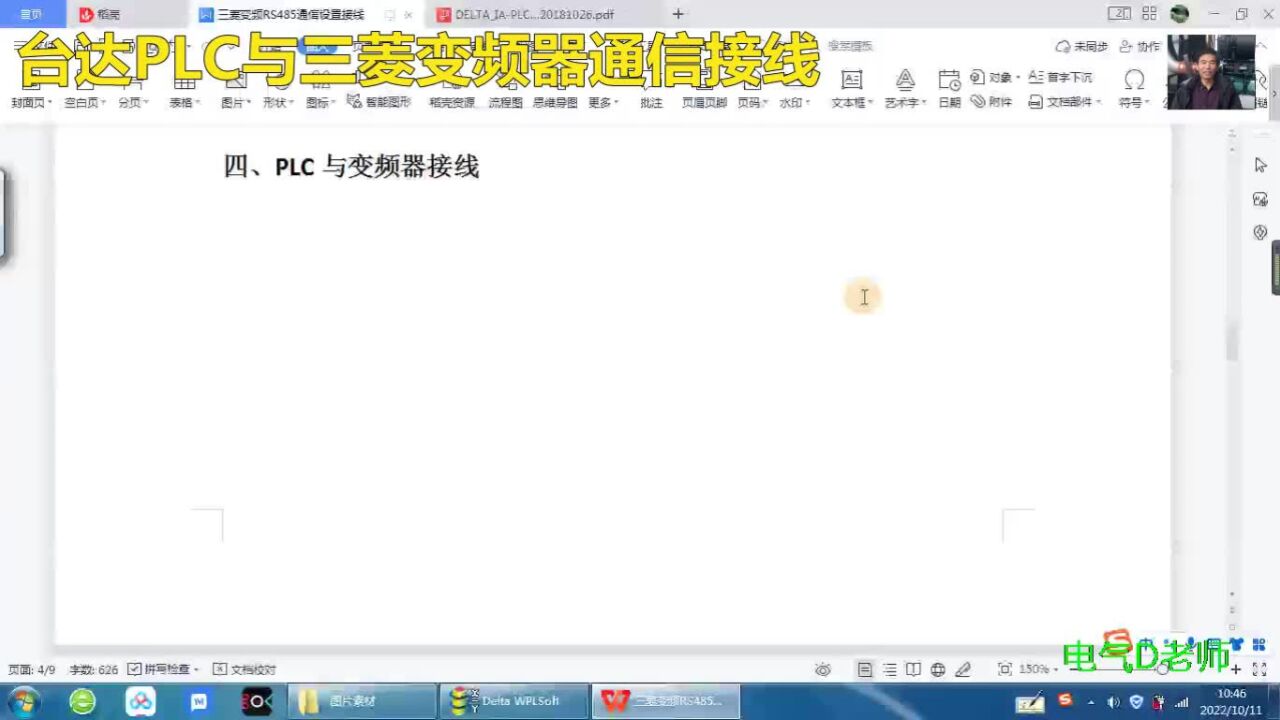Open the 分页 page break dropdown
This screenshot has height=720, width=1280.
134,102
